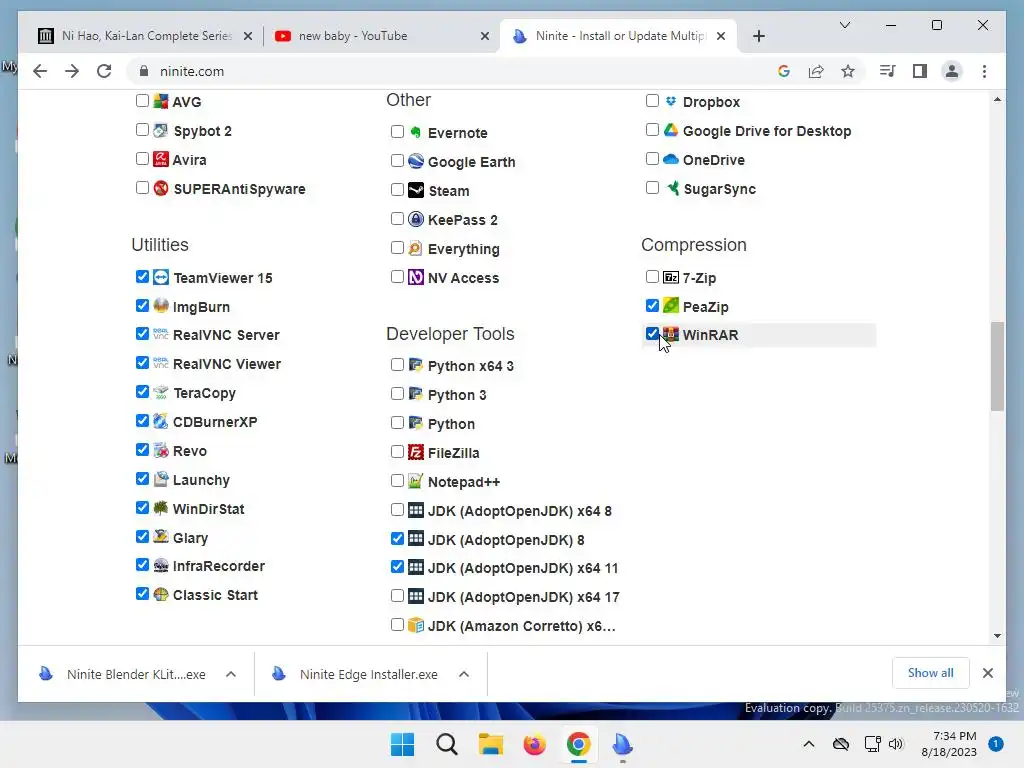
Task: Click the Google Earth globe icon
Action: click(x=416, y=161)
